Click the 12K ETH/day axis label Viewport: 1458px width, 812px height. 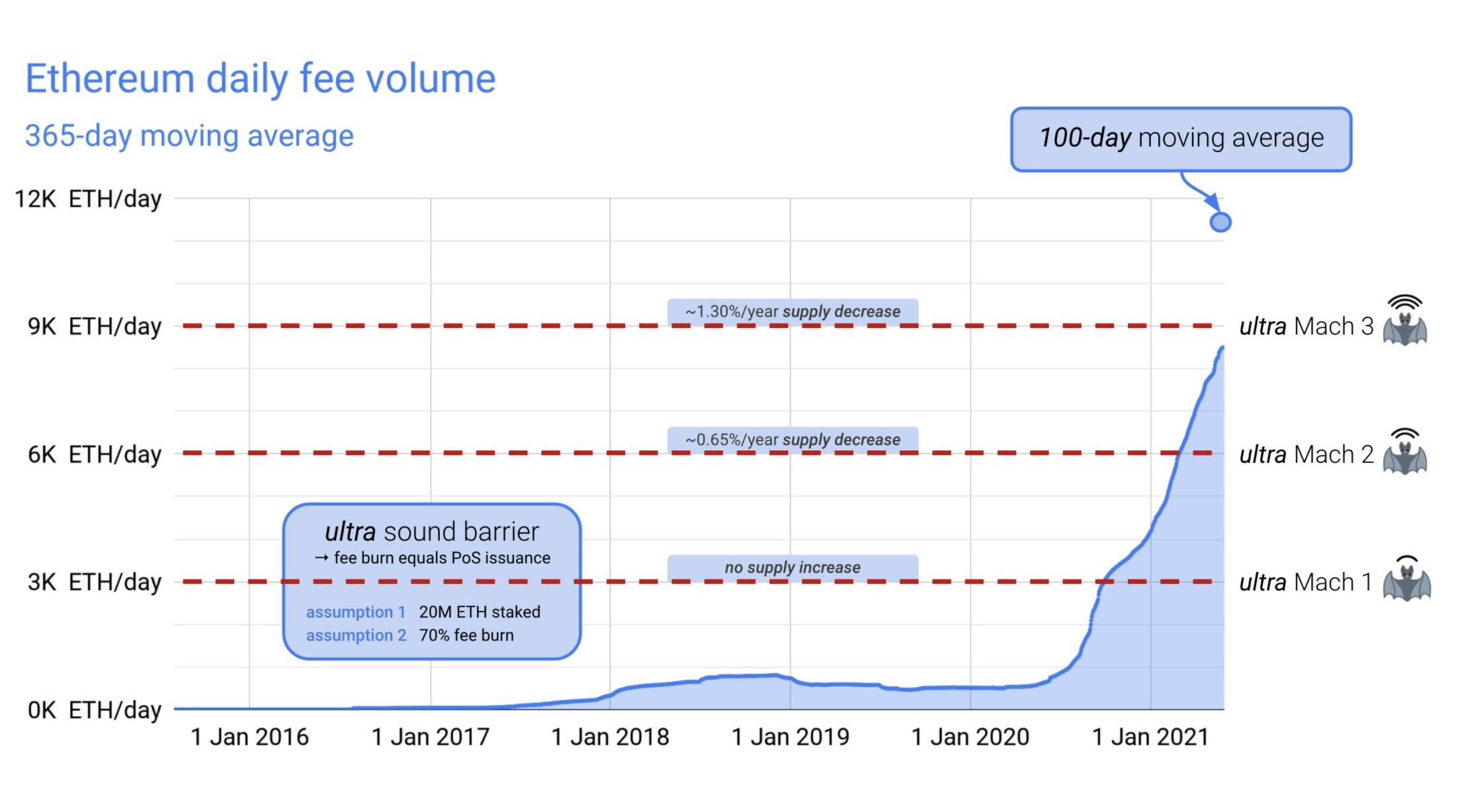pyautogui.click(x=88, y=198)
